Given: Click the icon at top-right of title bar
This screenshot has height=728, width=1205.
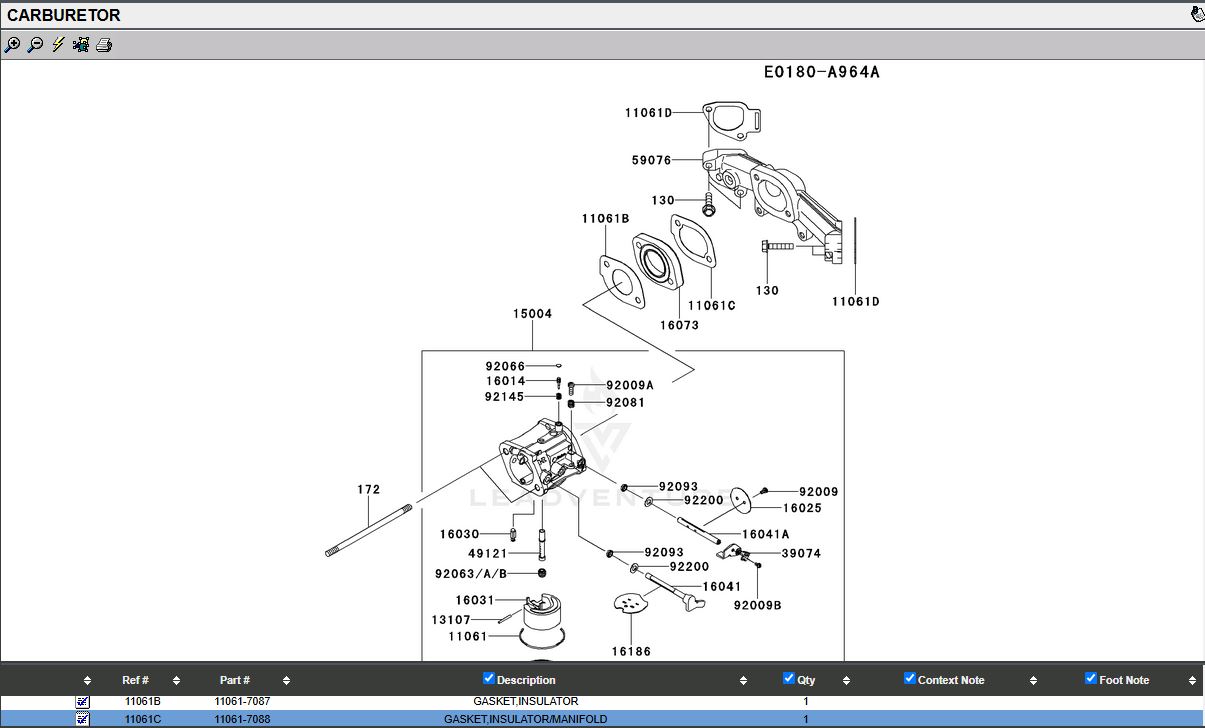Looking at the screenshot, I should 1197,14.
